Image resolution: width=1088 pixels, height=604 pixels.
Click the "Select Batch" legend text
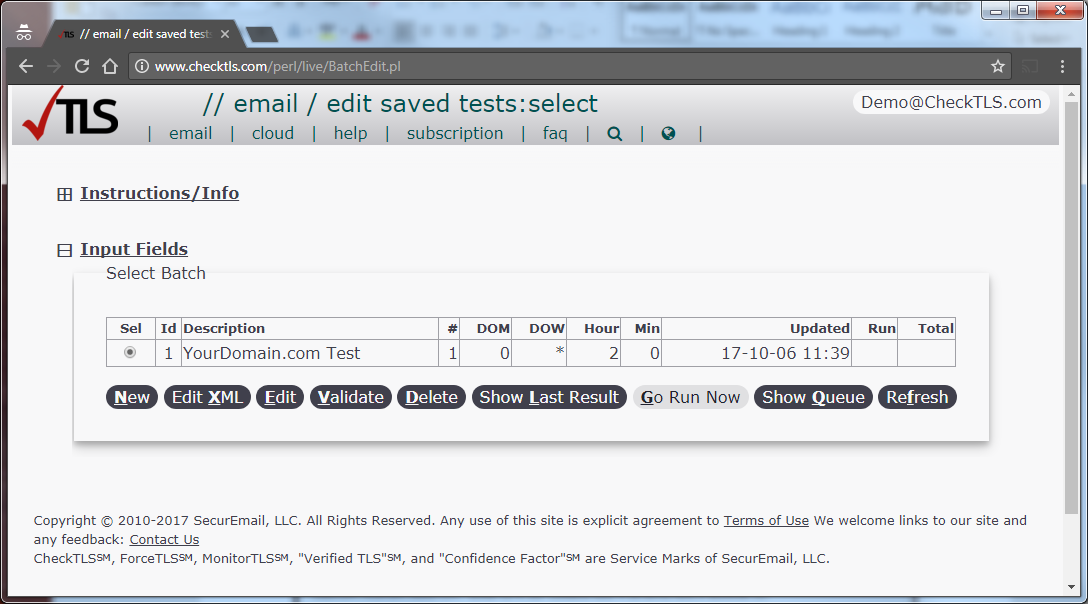point(156,274)
